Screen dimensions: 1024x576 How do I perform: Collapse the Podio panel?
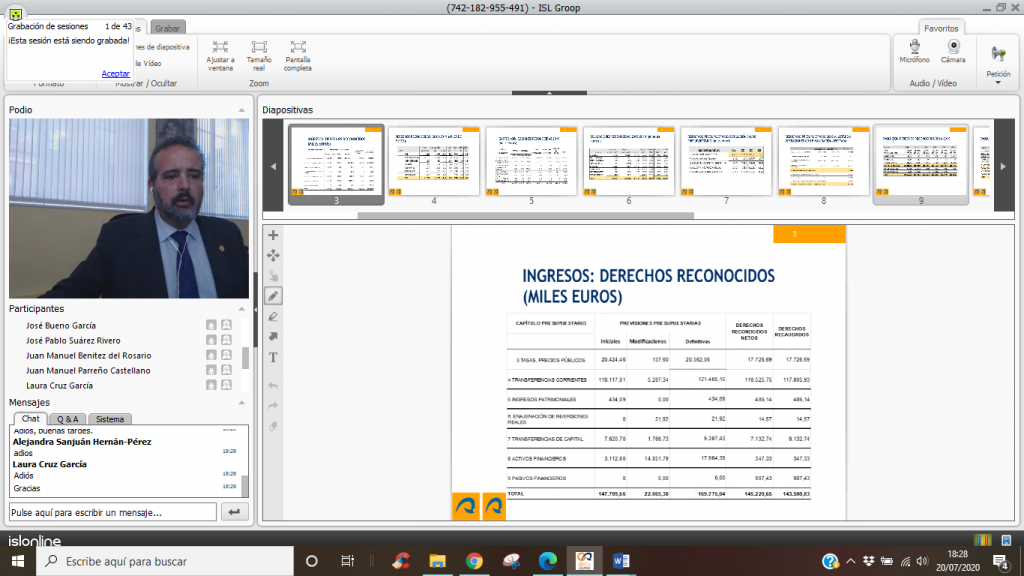click(241, 110)
